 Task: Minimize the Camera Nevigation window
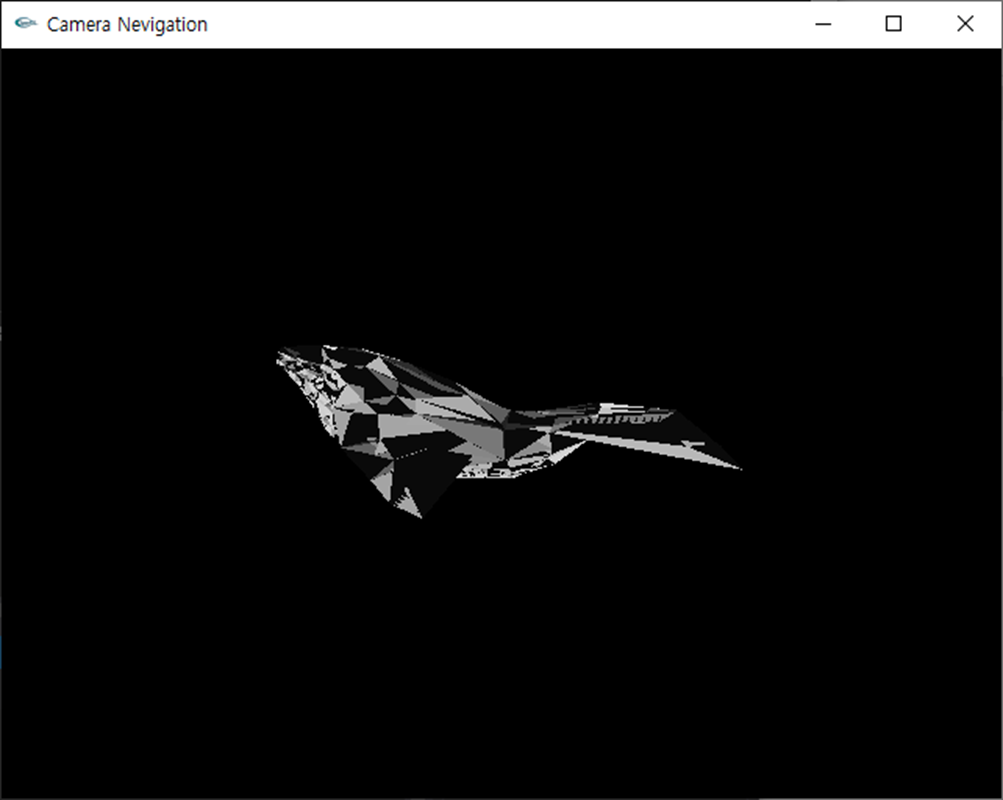pyautogui.click(x=823, y=24)
